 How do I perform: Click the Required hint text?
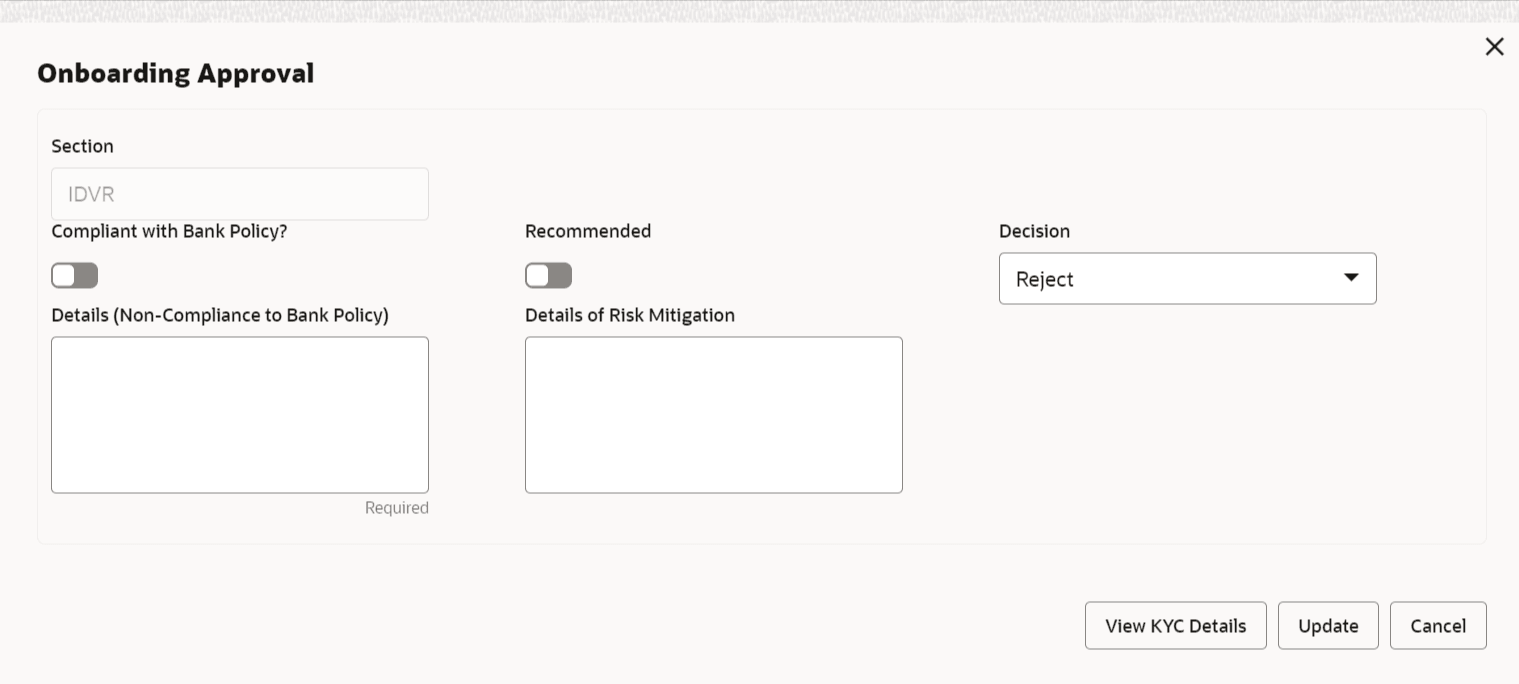[397, 508]
